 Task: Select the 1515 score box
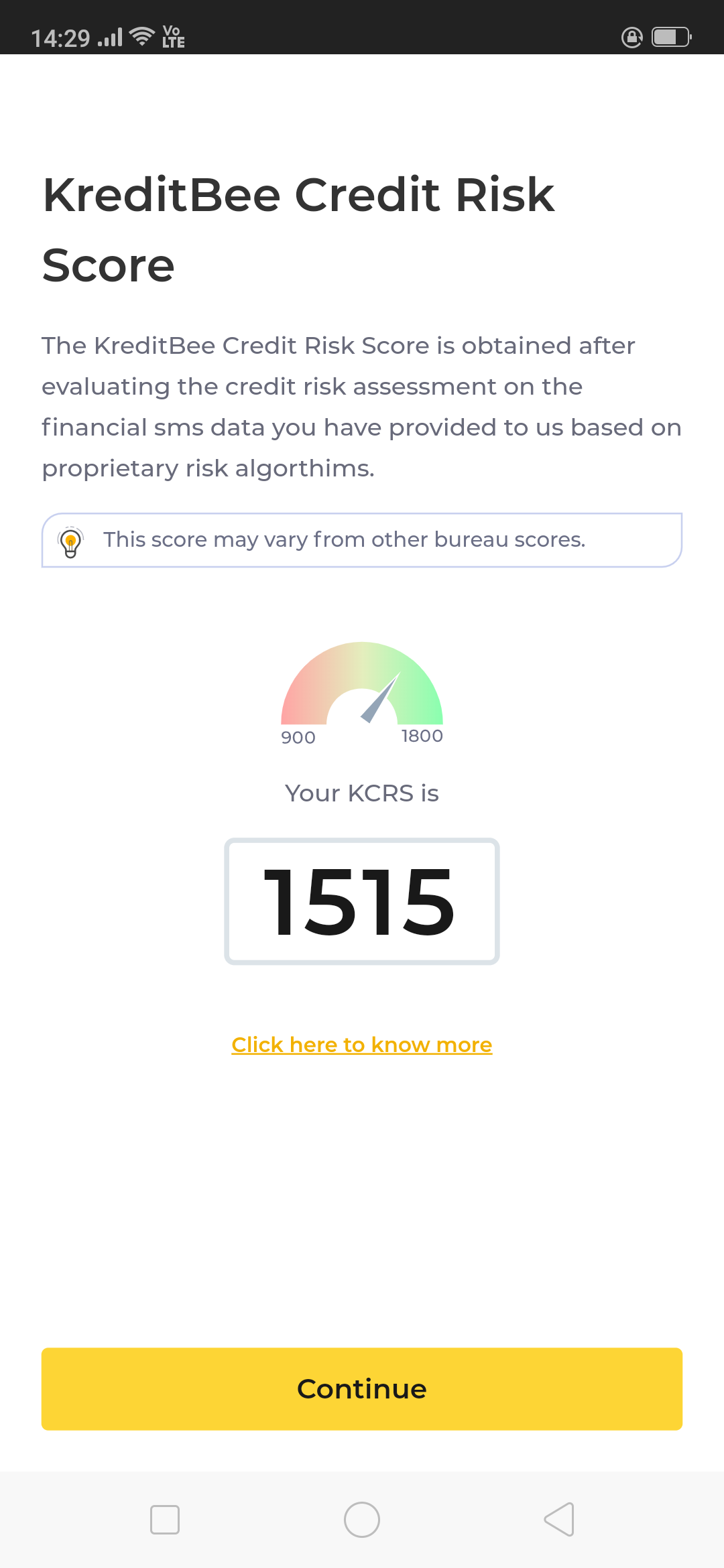(362, 901)
